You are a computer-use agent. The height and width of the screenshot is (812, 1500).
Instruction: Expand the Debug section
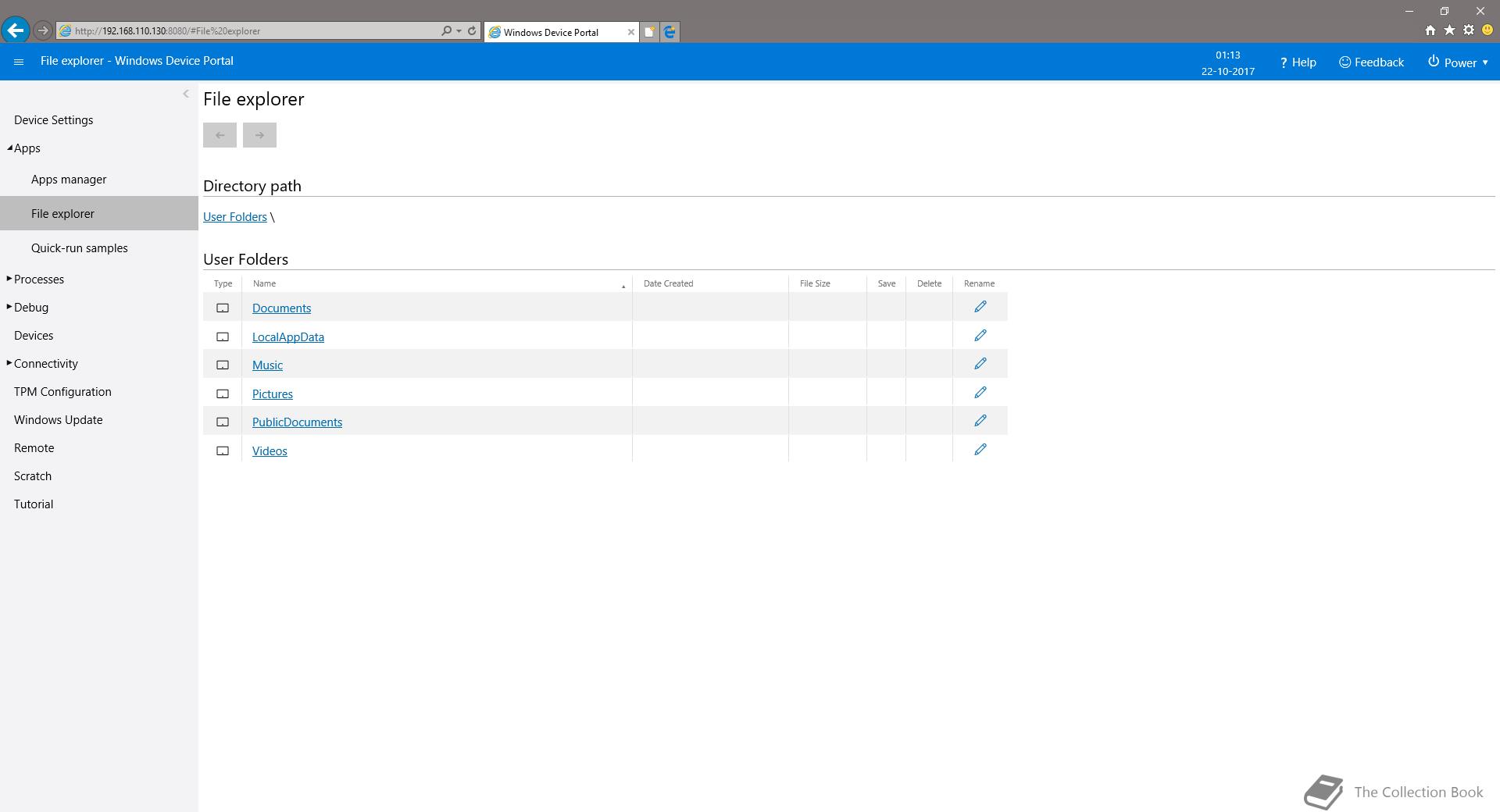pos(9,307)
